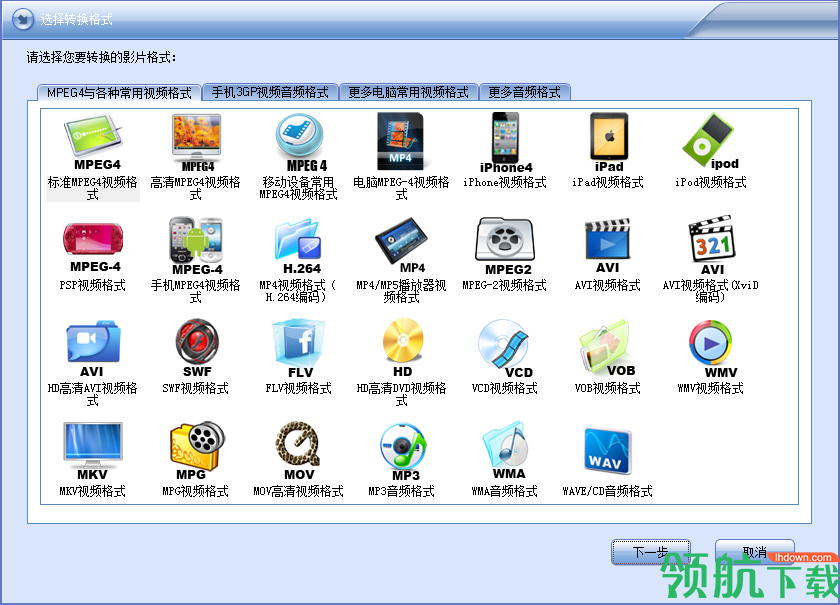Screen dimensions: 840x605
Task: Choose the WMV media player icon
Action: click(x=711, y=348)
